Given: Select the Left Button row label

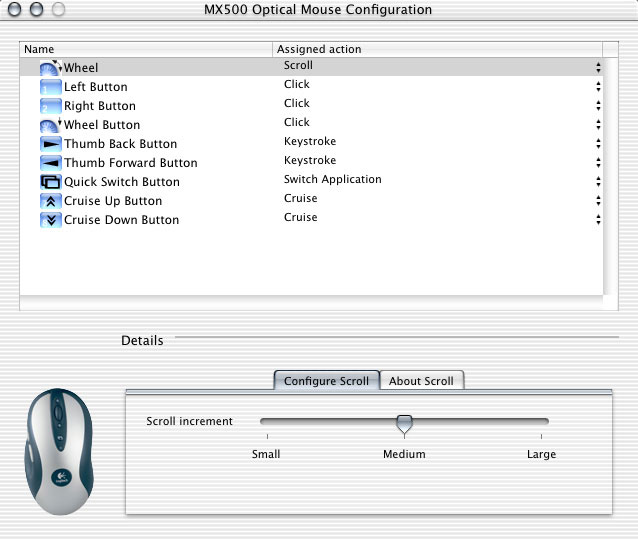Looking at the screenshot, I should [x=96, y=87].
